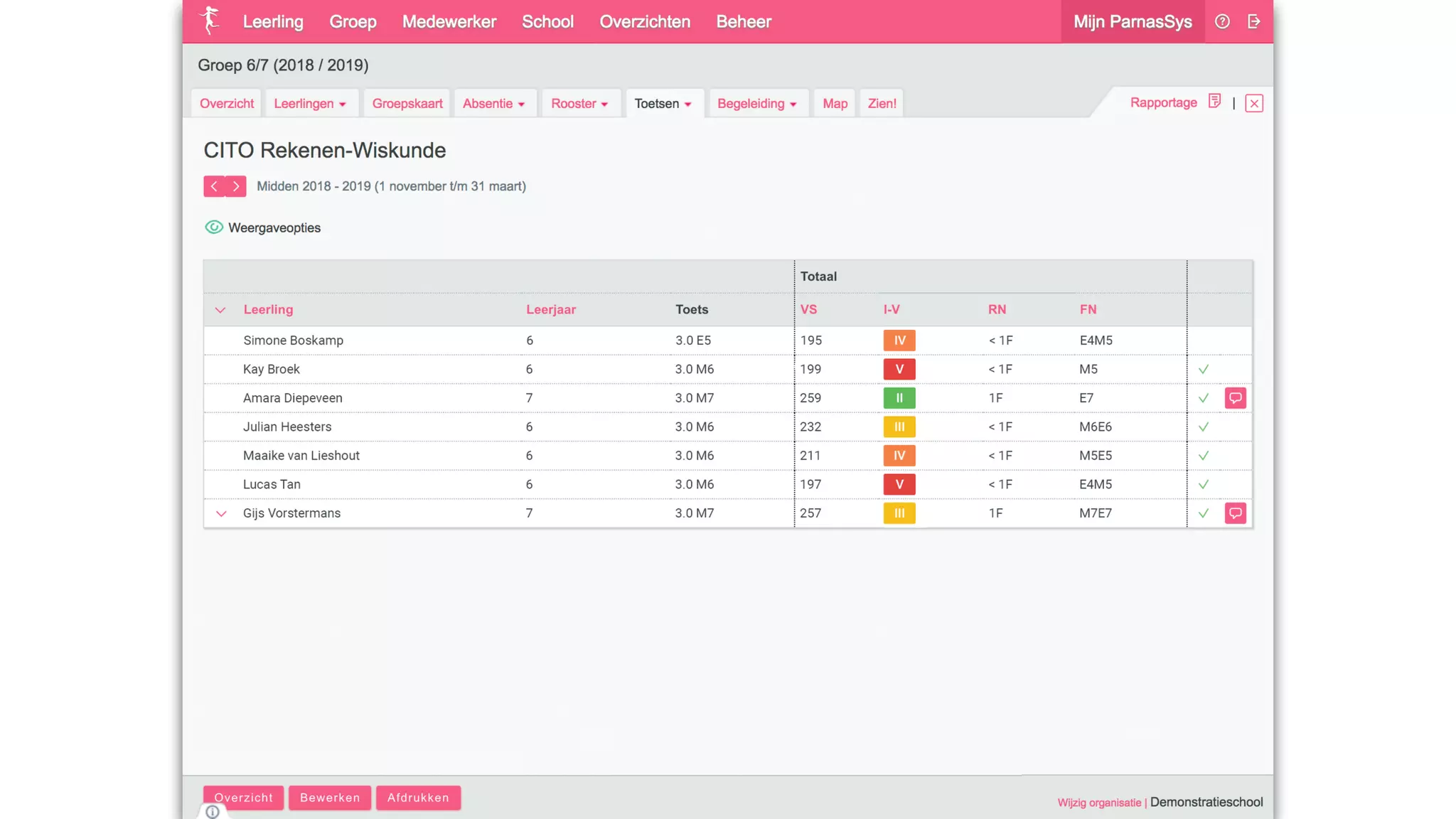Toggle Weergaveopties eye icon
Screen dimensions: 1456x819
(213, 227)
